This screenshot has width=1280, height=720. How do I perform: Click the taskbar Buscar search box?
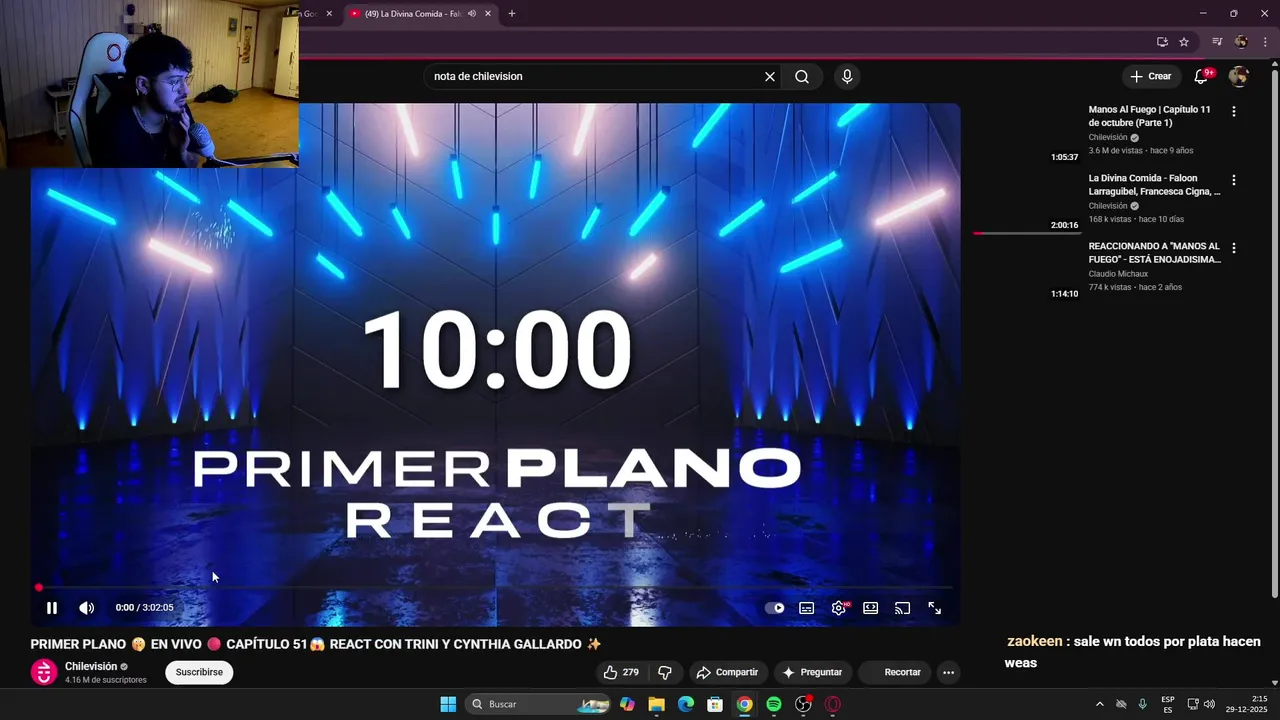tap(539, 704)
